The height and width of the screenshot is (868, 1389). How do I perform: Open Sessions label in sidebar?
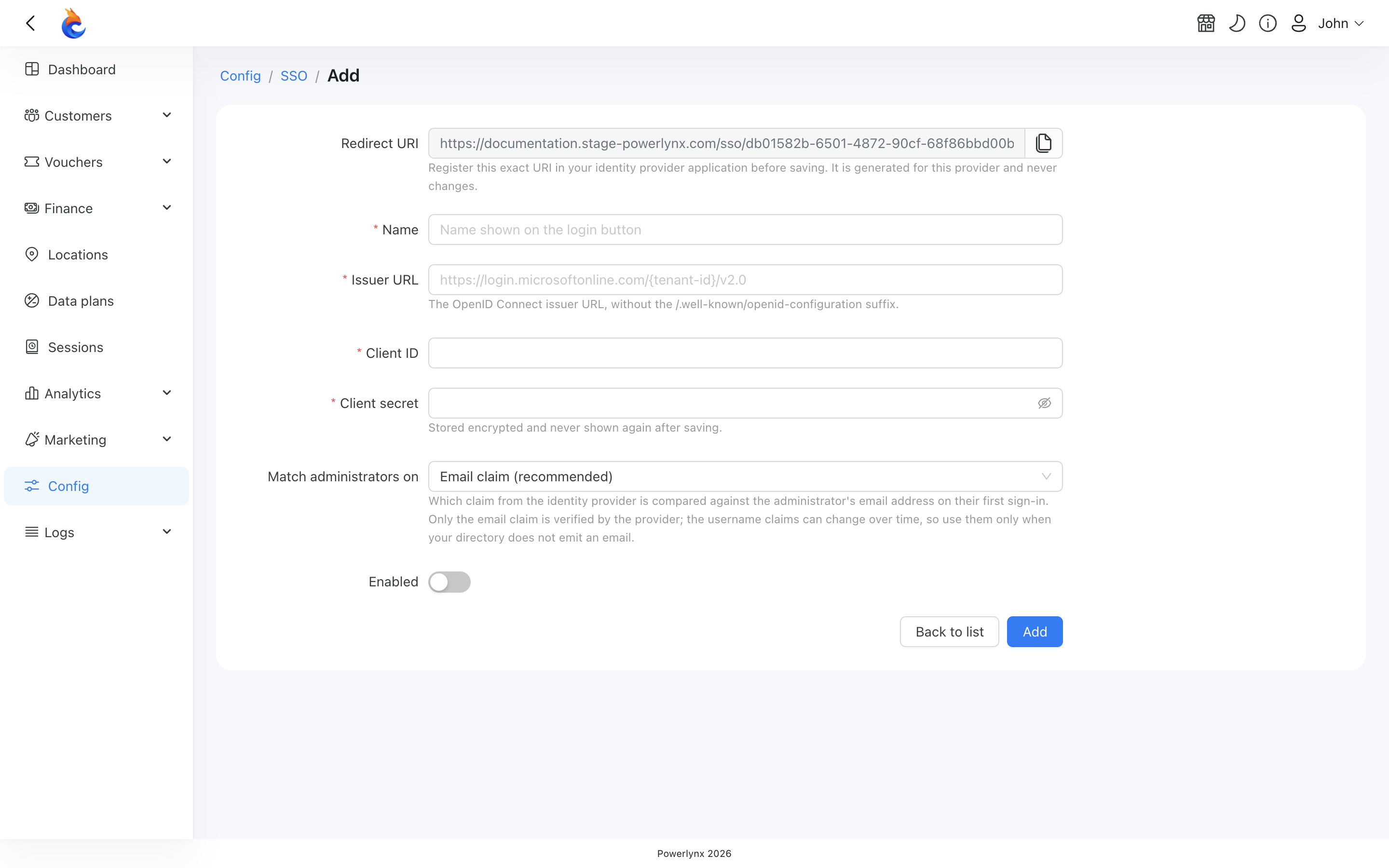click(x=76, y=347)
